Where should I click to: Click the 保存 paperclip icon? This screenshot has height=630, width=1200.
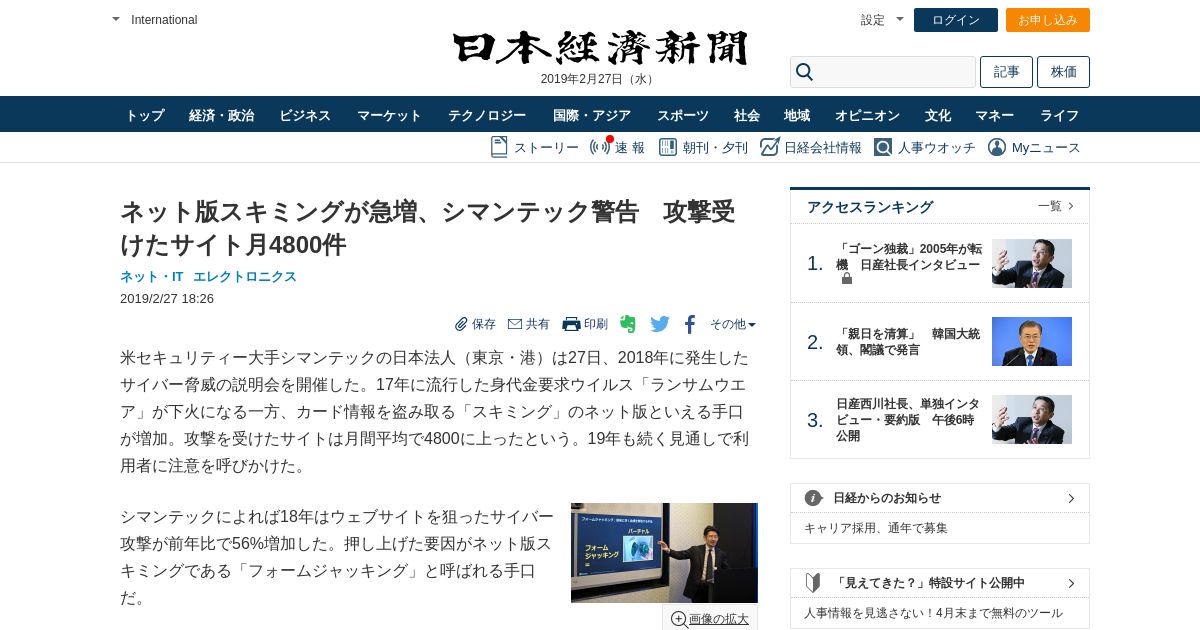[x=461, y=324]
